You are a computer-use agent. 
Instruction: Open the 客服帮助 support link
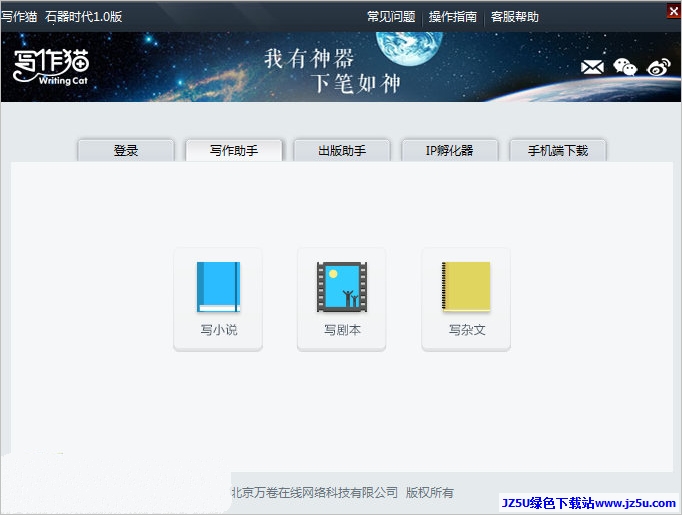pos(515,17)
